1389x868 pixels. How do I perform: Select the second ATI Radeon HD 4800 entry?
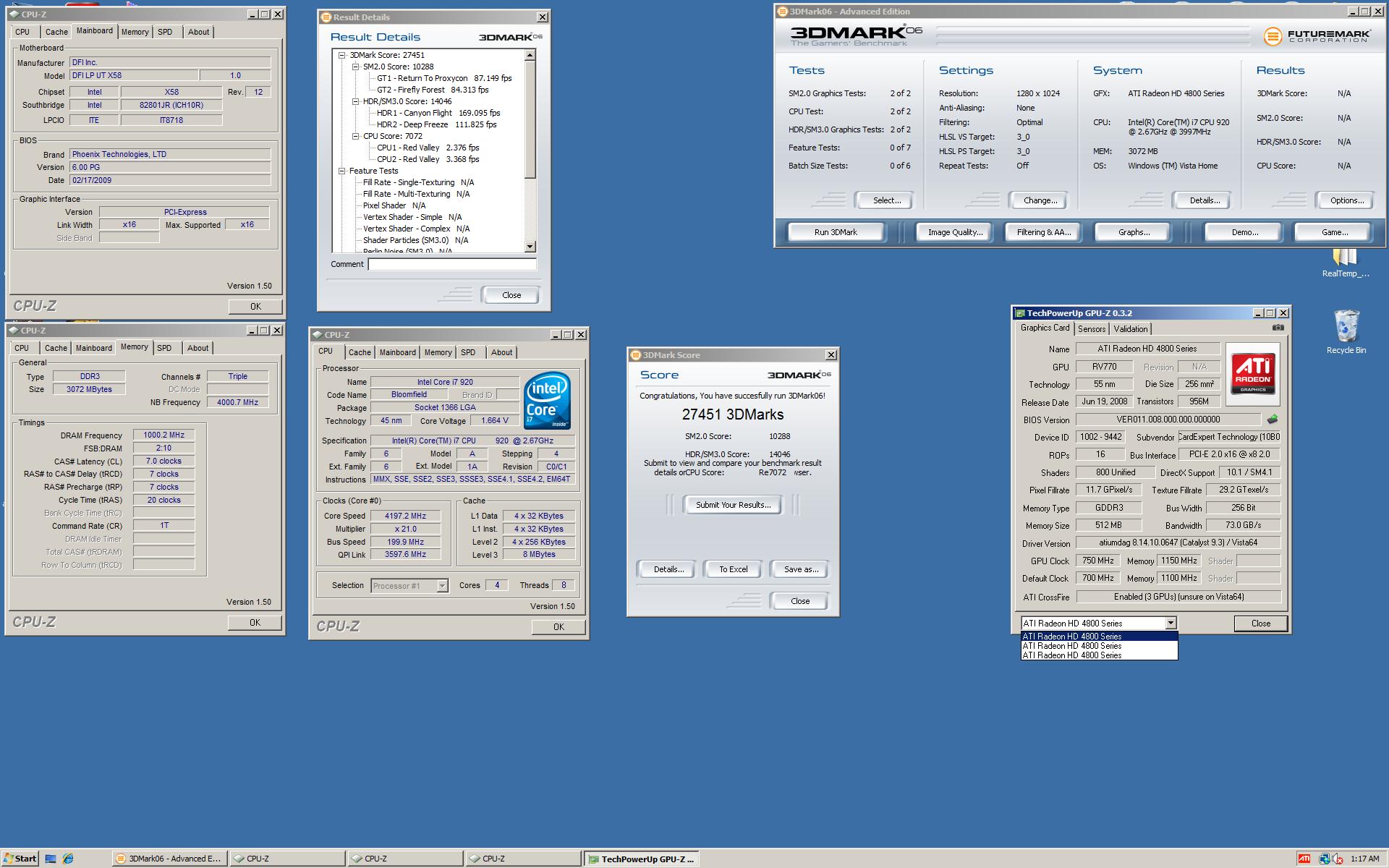pos(1099,646)
